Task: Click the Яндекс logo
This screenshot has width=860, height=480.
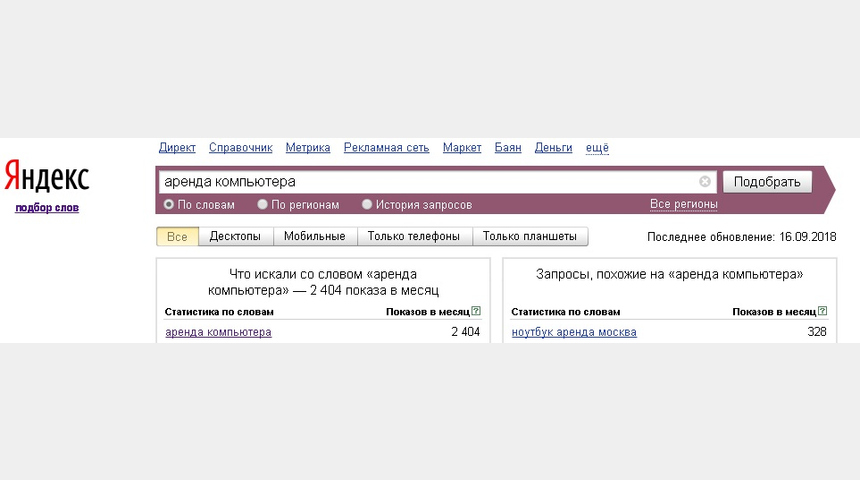Action: coord(47,176)
